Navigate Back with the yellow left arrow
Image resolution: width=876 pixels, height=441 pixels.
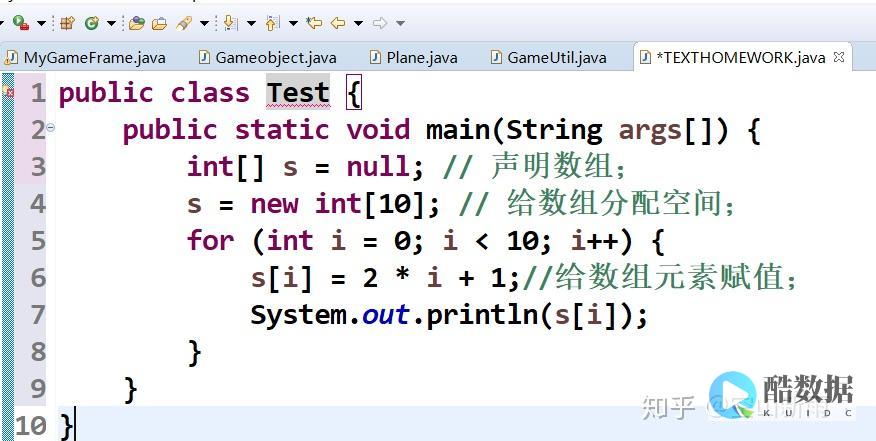337,23
